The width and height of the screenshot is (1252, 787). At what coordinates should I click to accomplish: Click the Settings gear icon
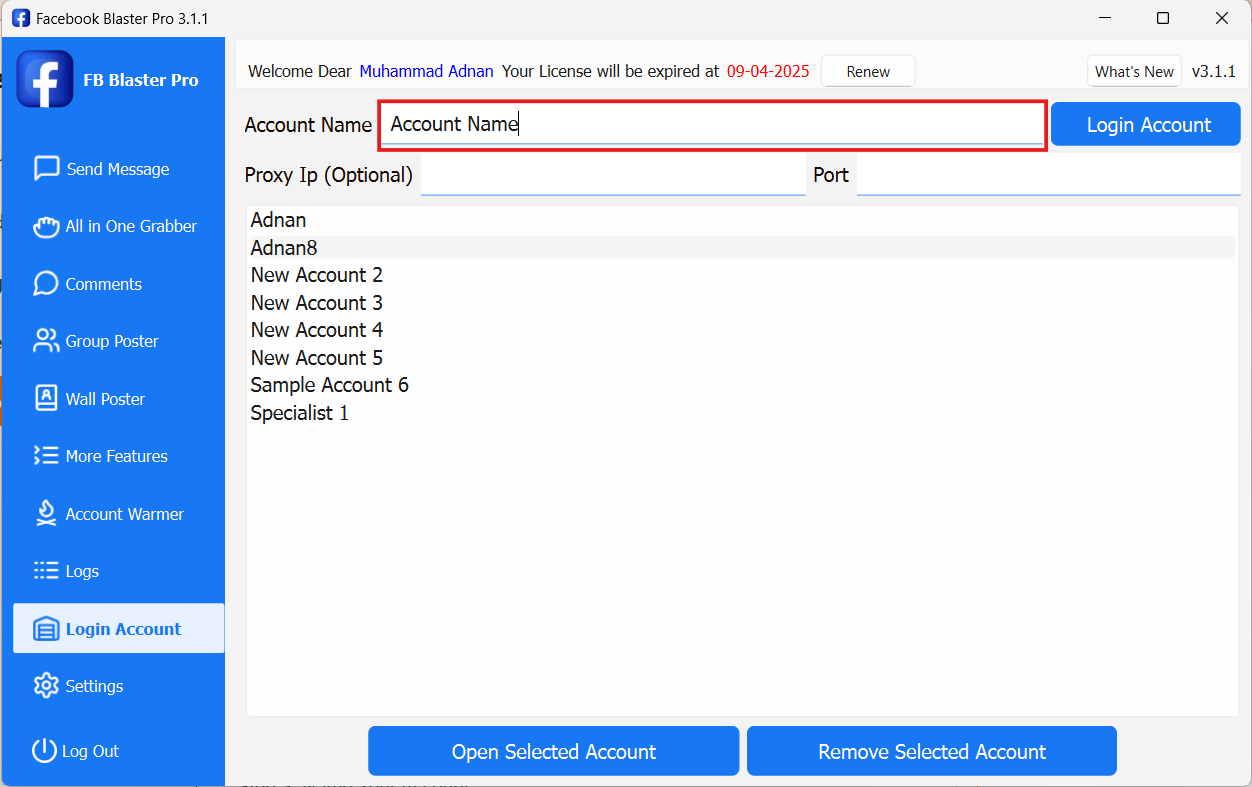point(46,686)
